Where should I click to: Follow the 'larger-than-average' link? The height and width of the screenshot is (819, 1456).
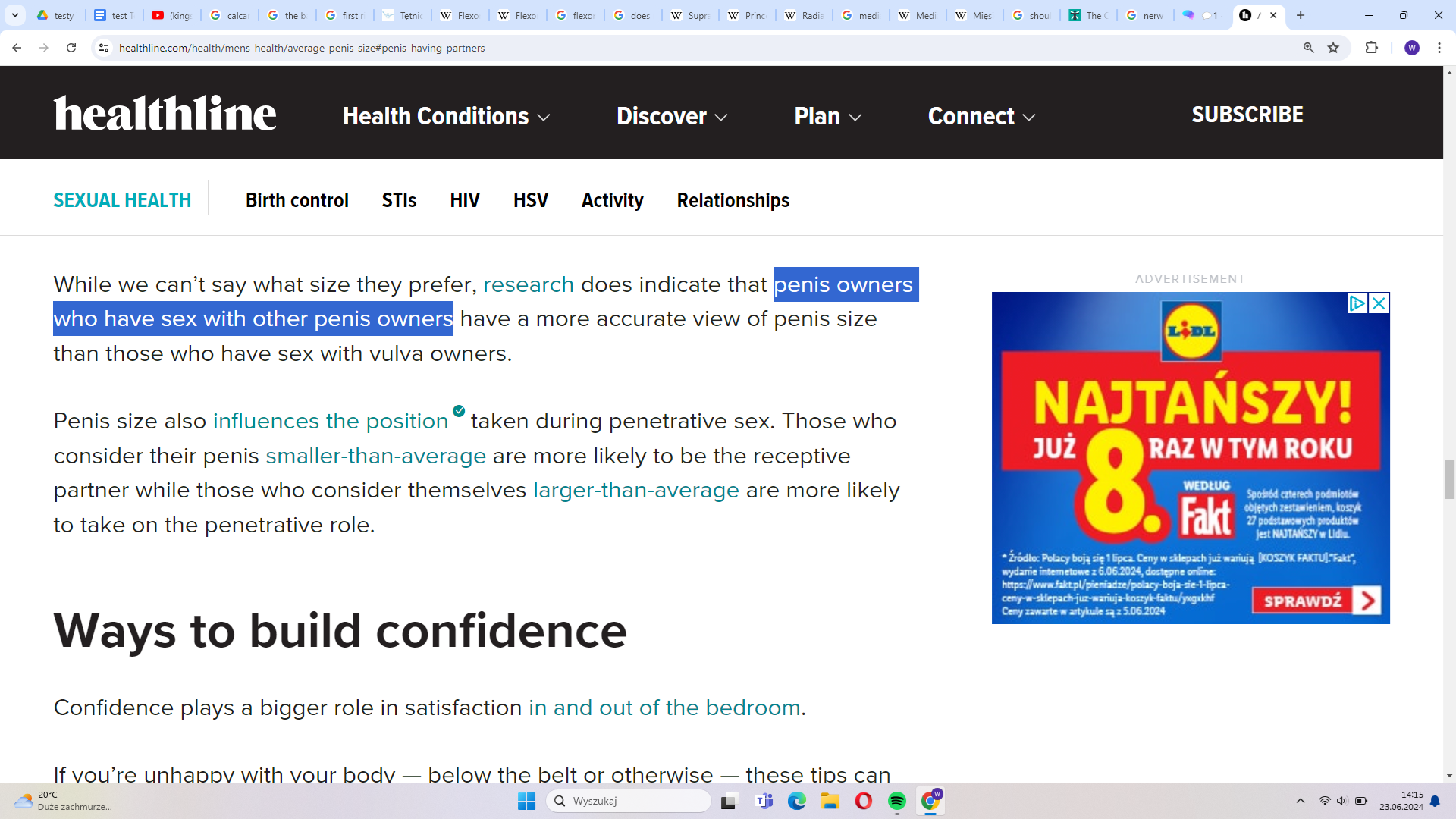636,490
